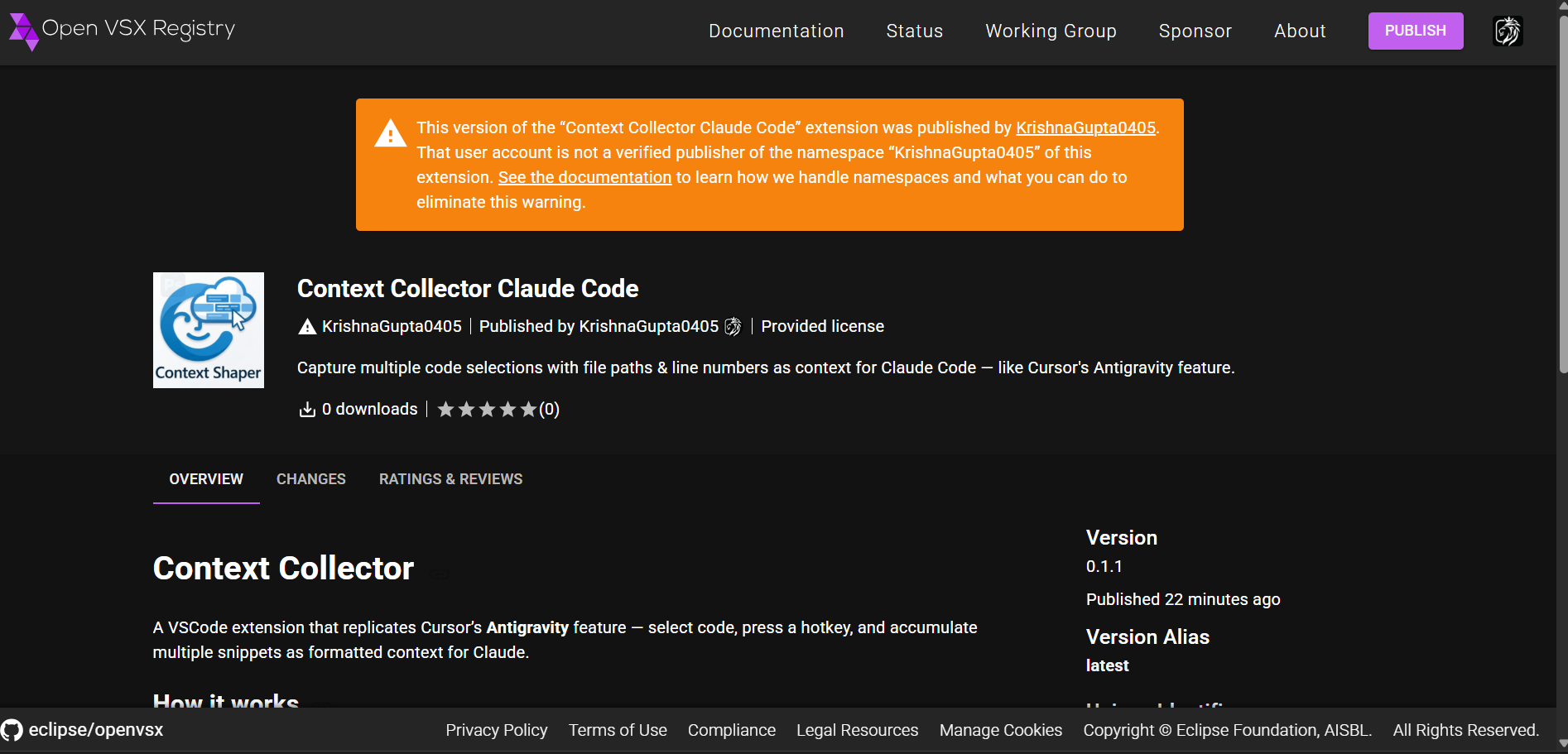Image resolution: width=1568 pixels, height=754 pixels.
Task: Open the Working Group page
Action: (1051, 31)
